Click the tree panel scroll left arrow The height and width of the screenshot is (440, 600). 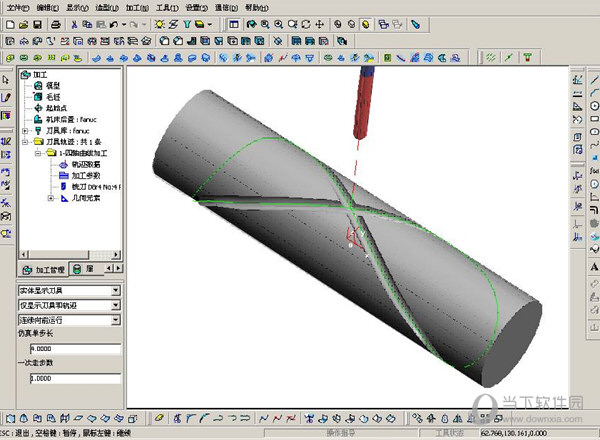(24, 254)
